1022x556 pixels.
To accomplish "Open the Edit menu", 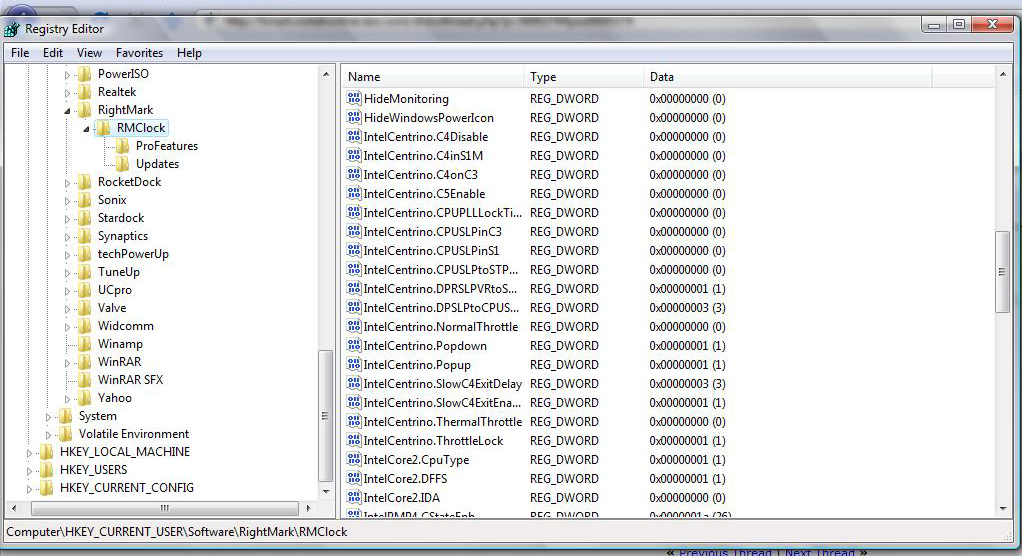I will coord(53,53).
